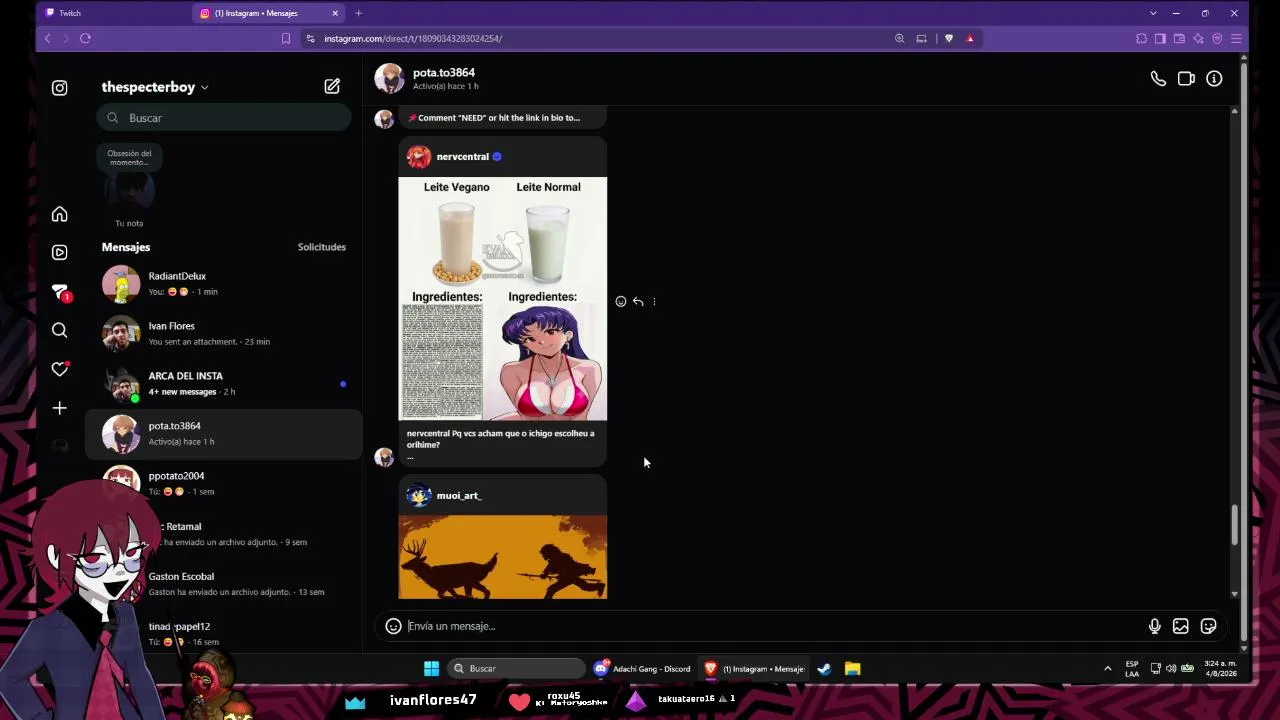This screenshot has width=1280, height=720.
Task: Open the Solicitudes message requests
Action: [x=322, y=247]
